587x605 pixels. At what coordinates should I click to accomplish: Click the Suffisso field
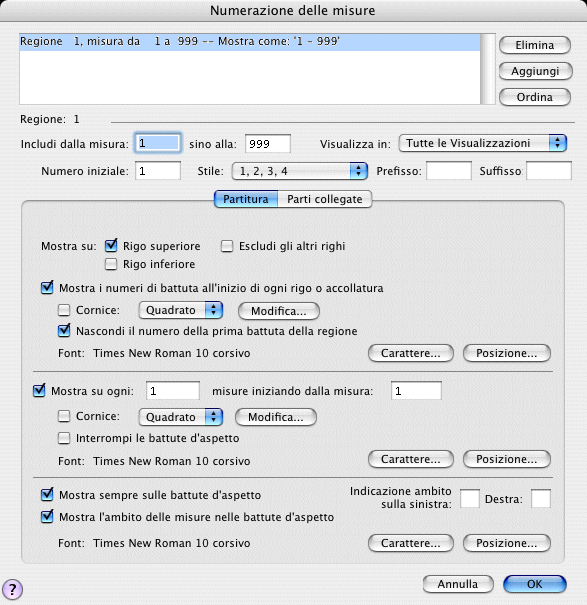point(549,171)
